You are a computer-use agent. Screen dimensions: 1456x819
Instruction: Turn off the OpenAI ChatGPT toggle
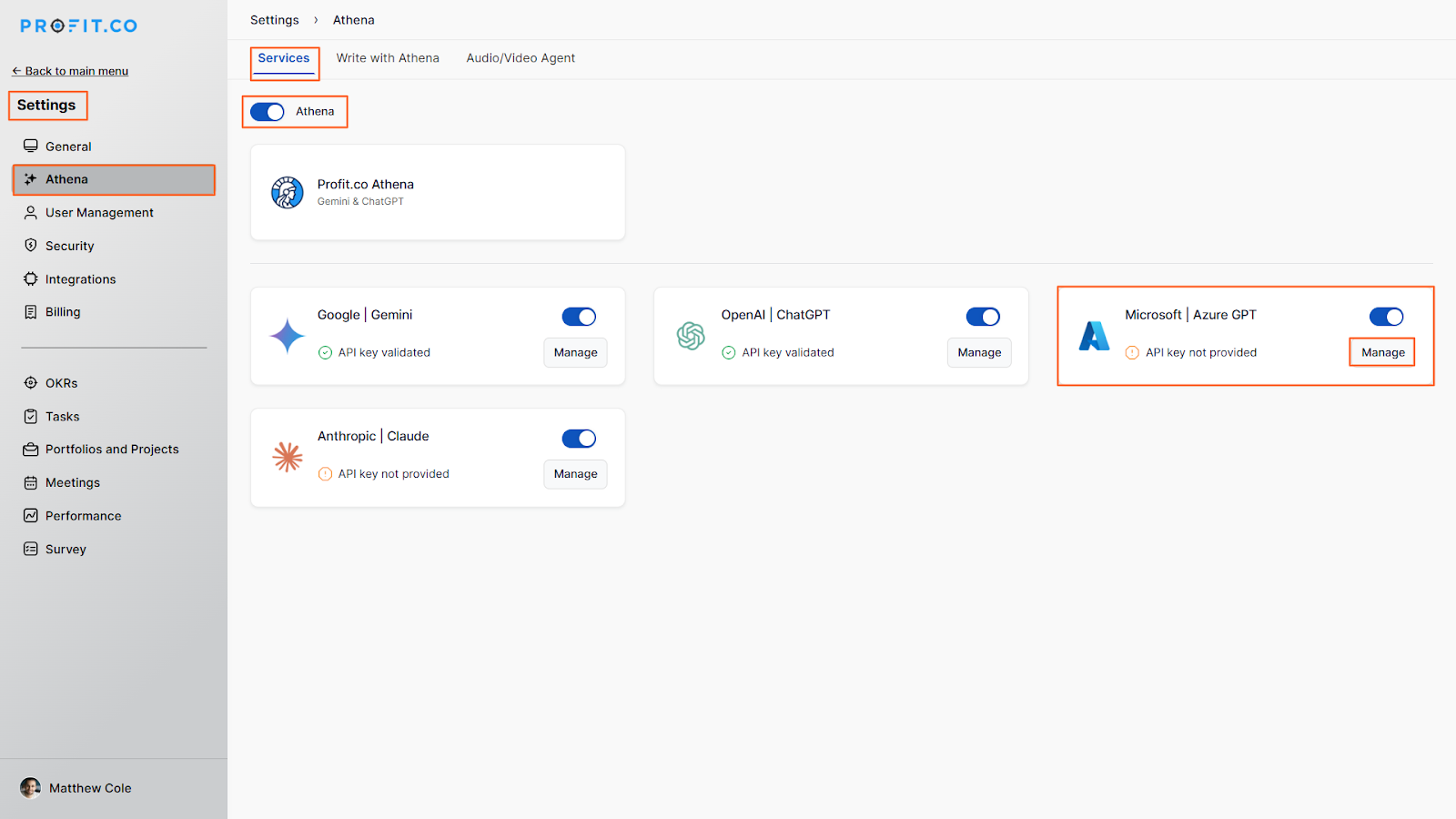point(983,317)
